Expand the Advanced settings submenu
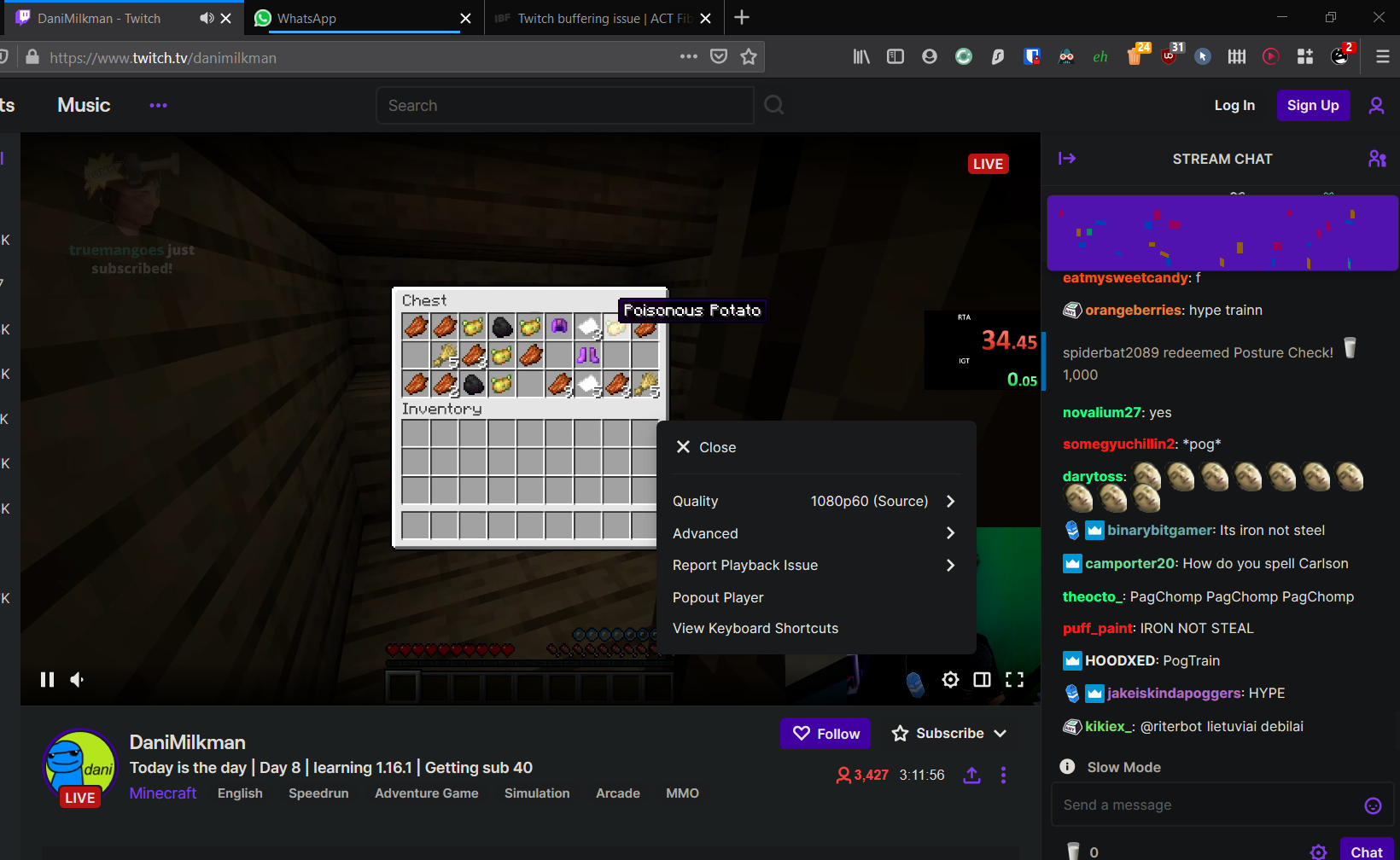Image resolution: width=1400 pixels, height=860 pixels. (x=814, y=533)
